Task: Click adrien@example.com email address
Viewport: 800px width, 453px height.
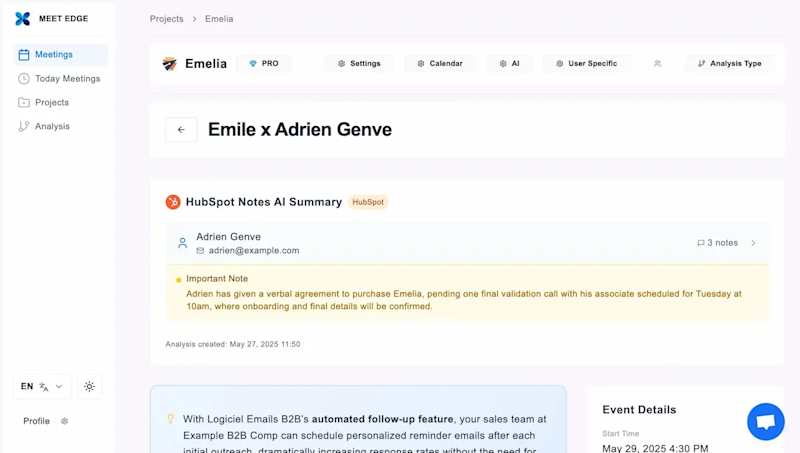Action: 254,250
